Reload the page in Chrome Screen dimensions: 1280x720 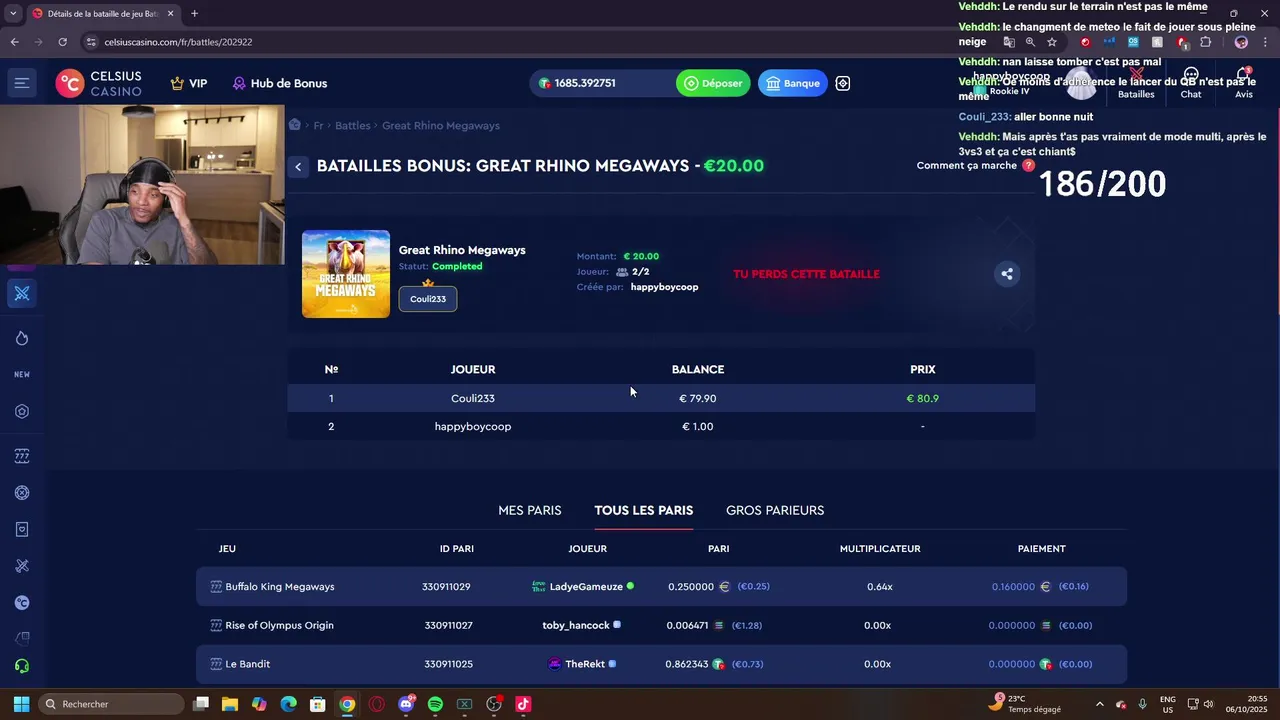pyautogui.click(x=62, y=42)
